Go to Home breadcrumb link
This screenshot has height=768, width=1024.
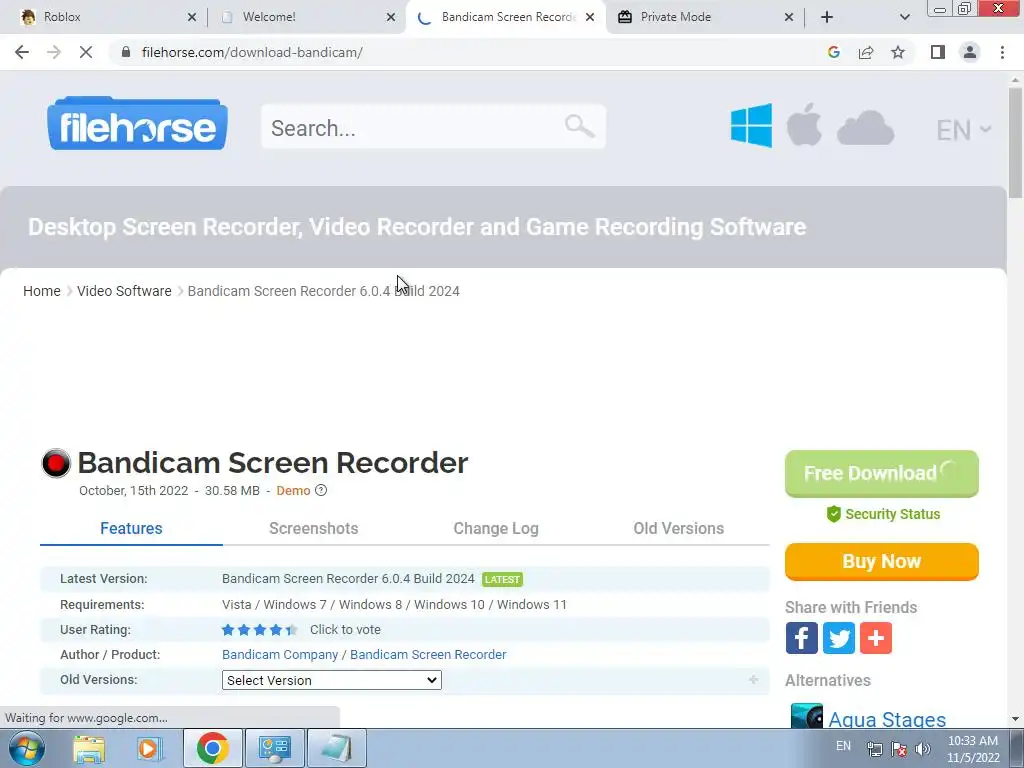[x=42, y=291]
